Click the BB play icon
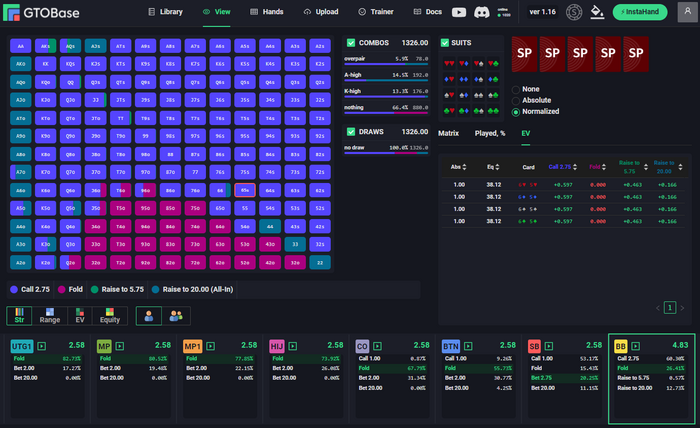This screenshot has width=700, height=428. tap(636, 346)
